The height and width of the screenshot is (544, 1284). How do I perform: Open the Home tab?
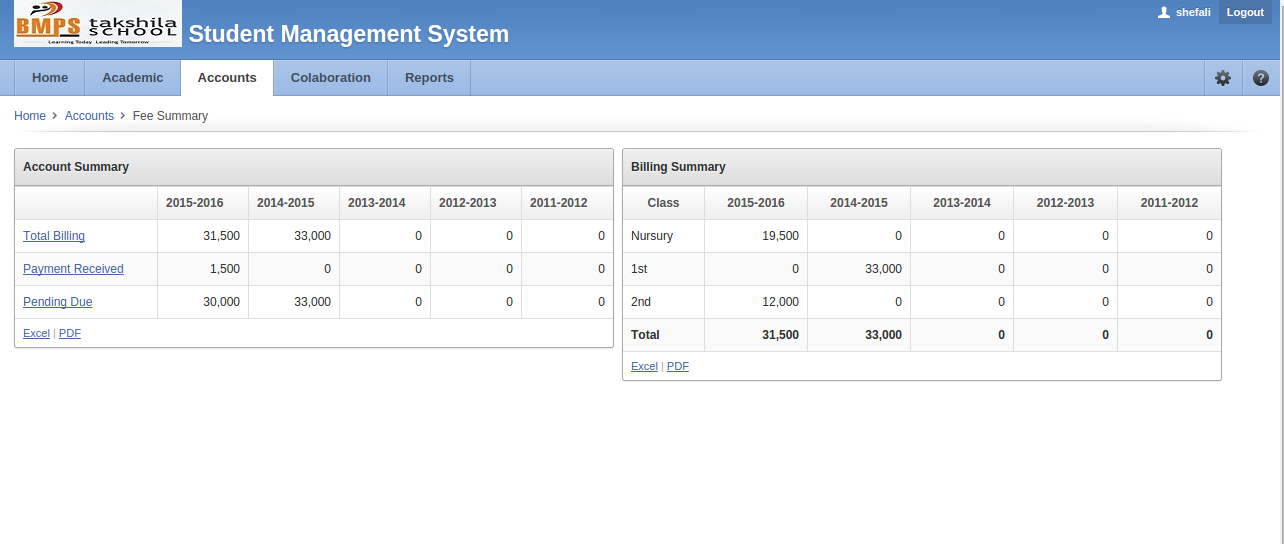coord(50,78)
